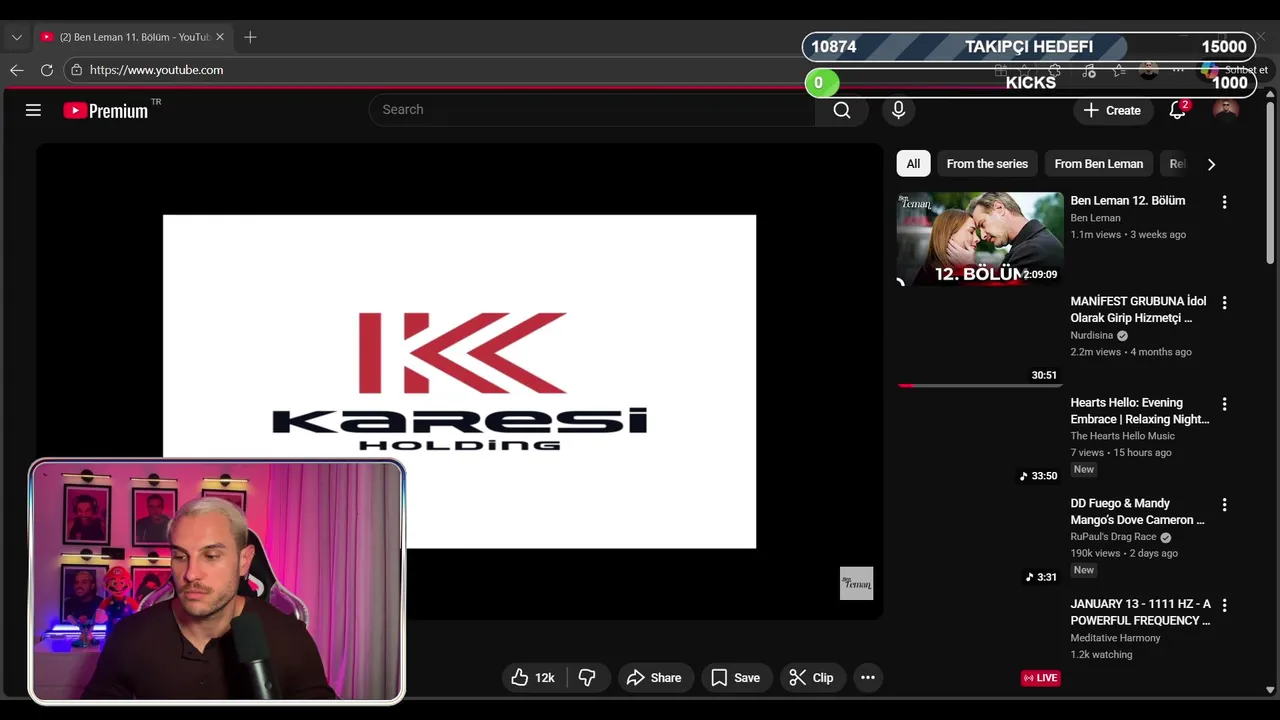Screen dimensions: 1280x720
Task: Click the 3:31 duration badge
Action: 1041,577
